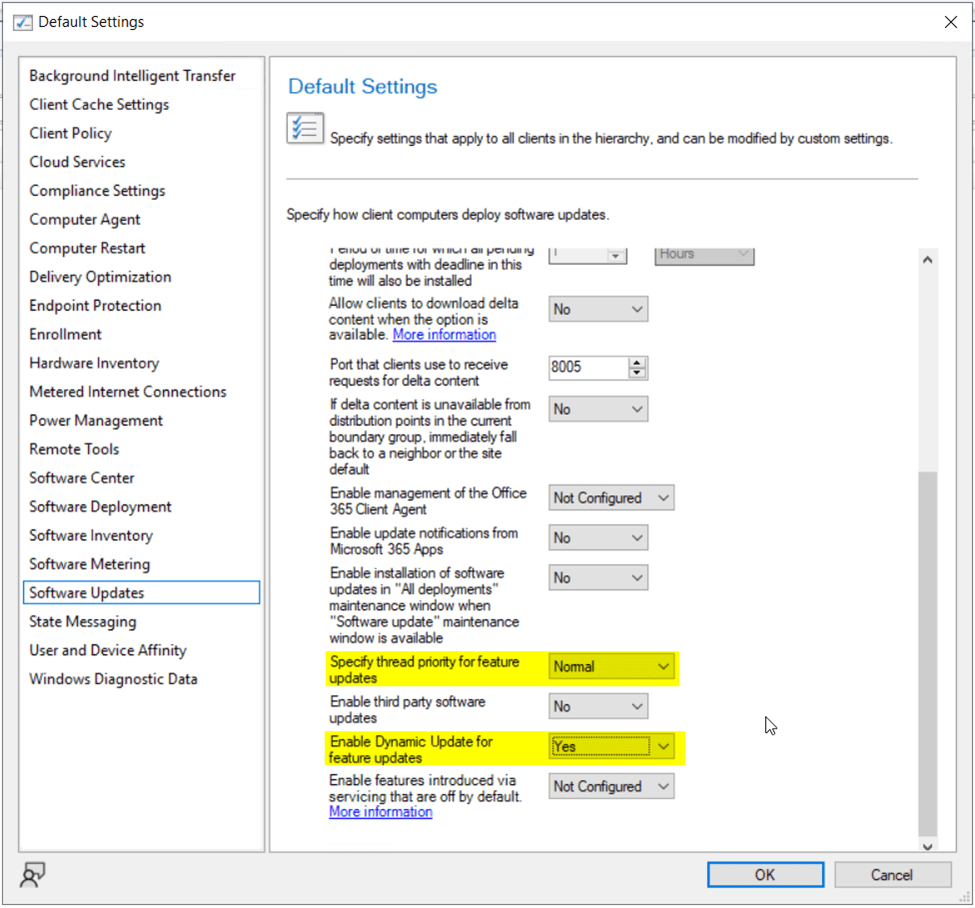
Task: Click the Default Settings checklist icon
Action: (x=305, y=128)
